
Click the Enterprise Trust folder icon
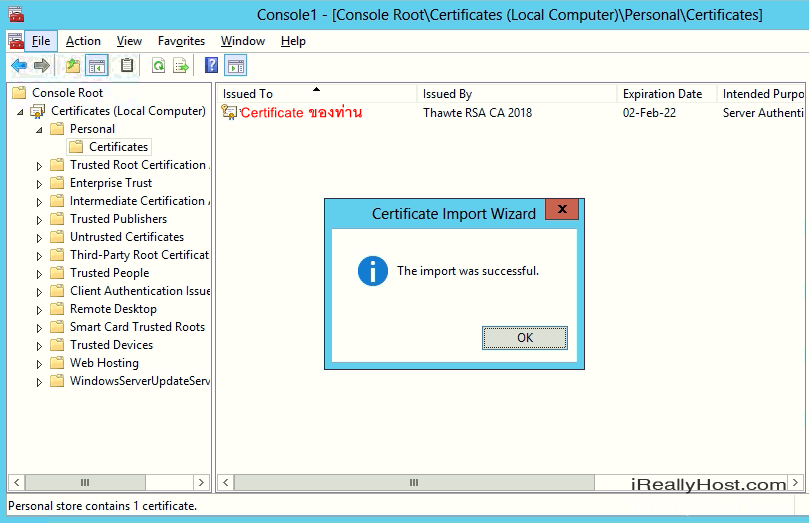pyautogui.click(x=57, y=183)
